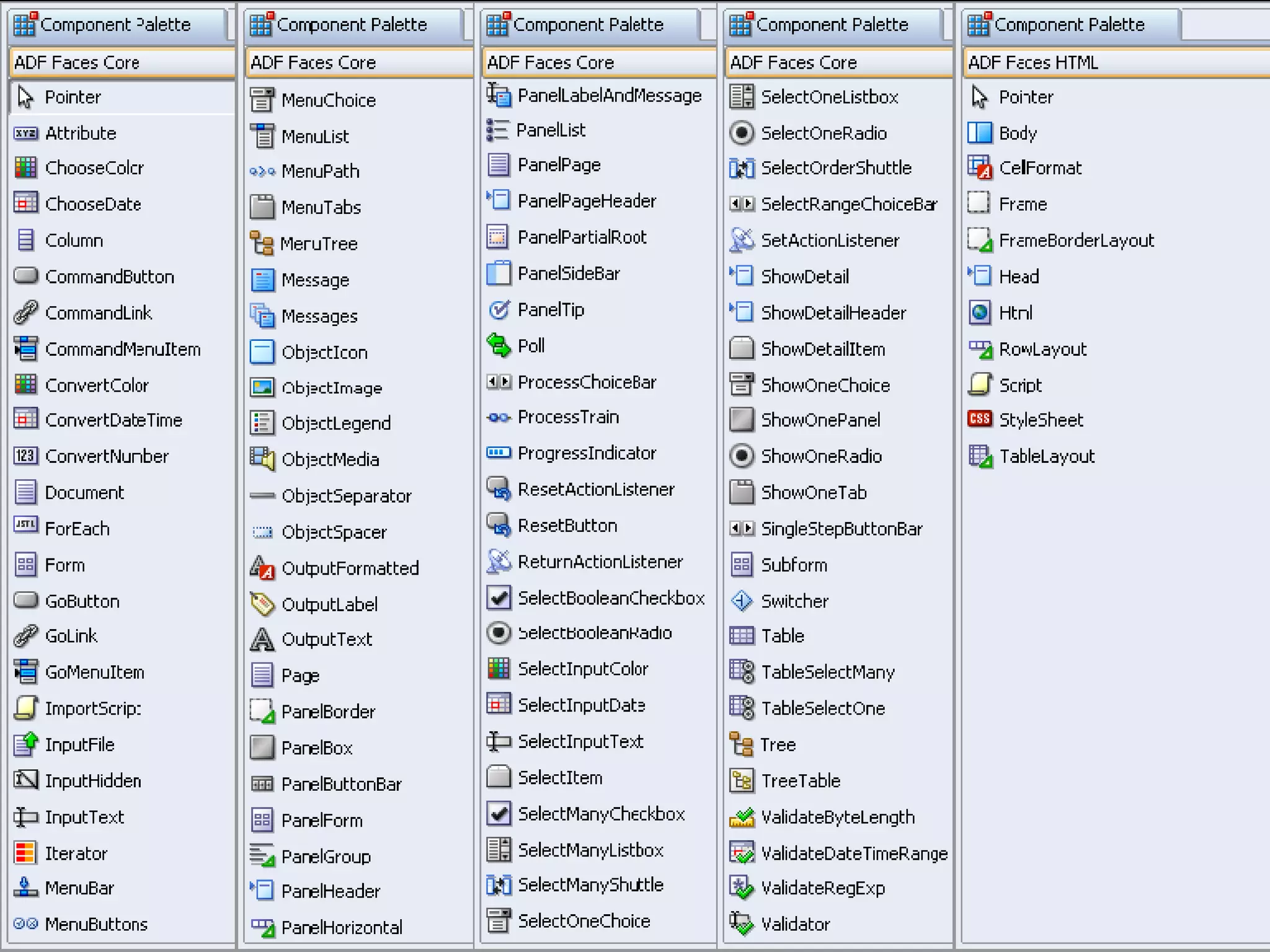The image size is (1270, 952).
Task: Click the leftmost Component Palette tab
Action: [115, 25]
